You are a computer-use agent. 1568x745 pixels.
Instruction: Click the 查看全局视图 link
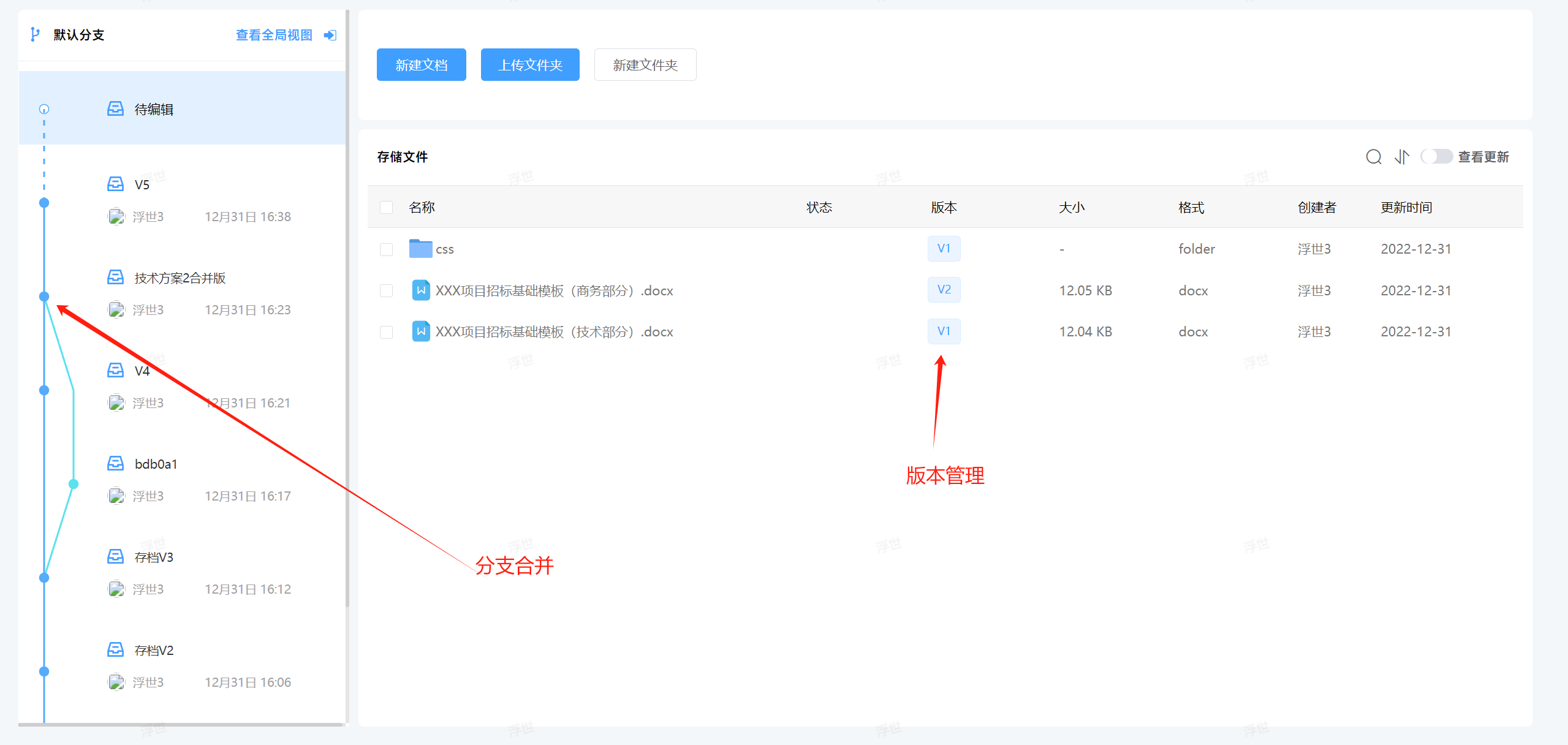tap(274, 35)
